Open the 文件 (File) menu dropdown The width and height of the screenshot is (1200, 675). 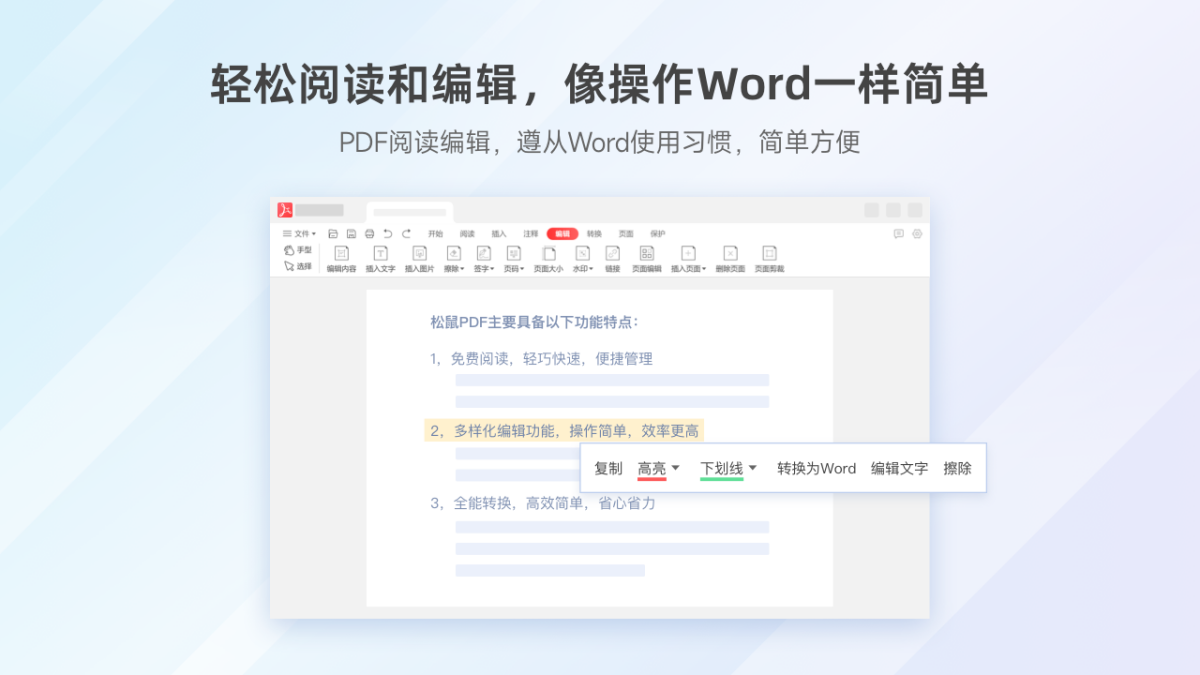pyautogui.click(x=300, y=234)
